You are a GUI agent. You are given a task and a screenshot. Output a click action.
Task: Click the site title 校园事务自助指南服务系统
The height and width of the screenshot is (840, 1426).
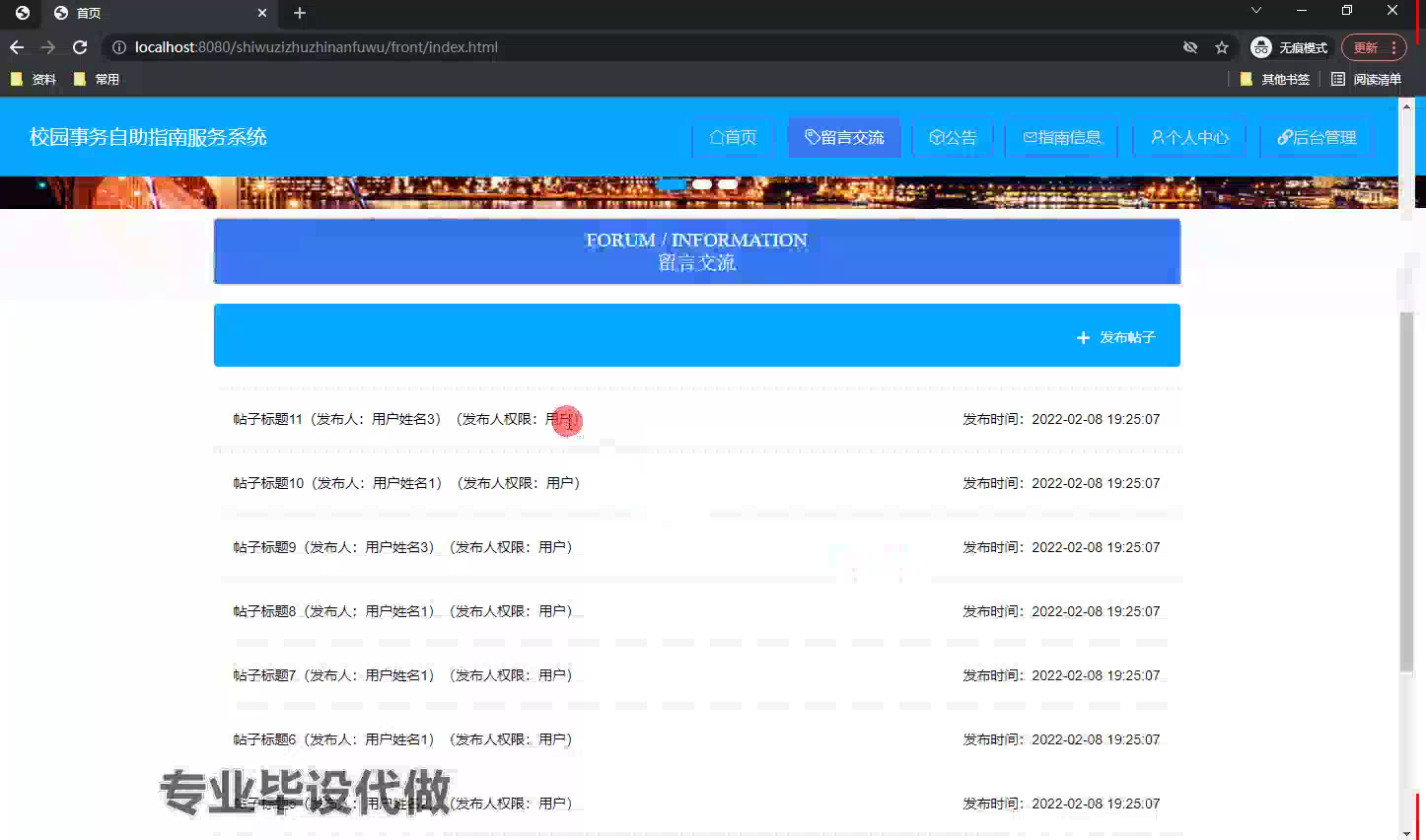[148, 137]
